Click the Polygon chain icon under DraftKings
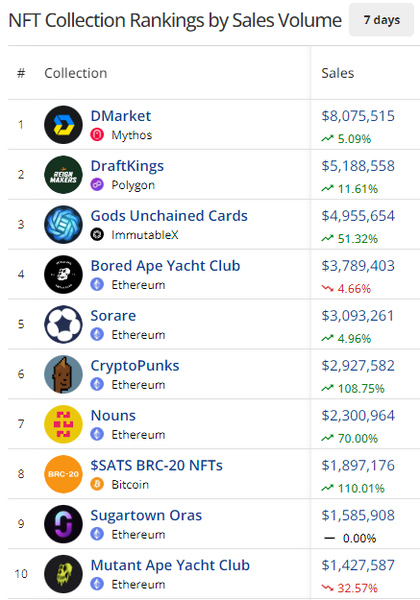420x600 pixels. pos(97,185)
